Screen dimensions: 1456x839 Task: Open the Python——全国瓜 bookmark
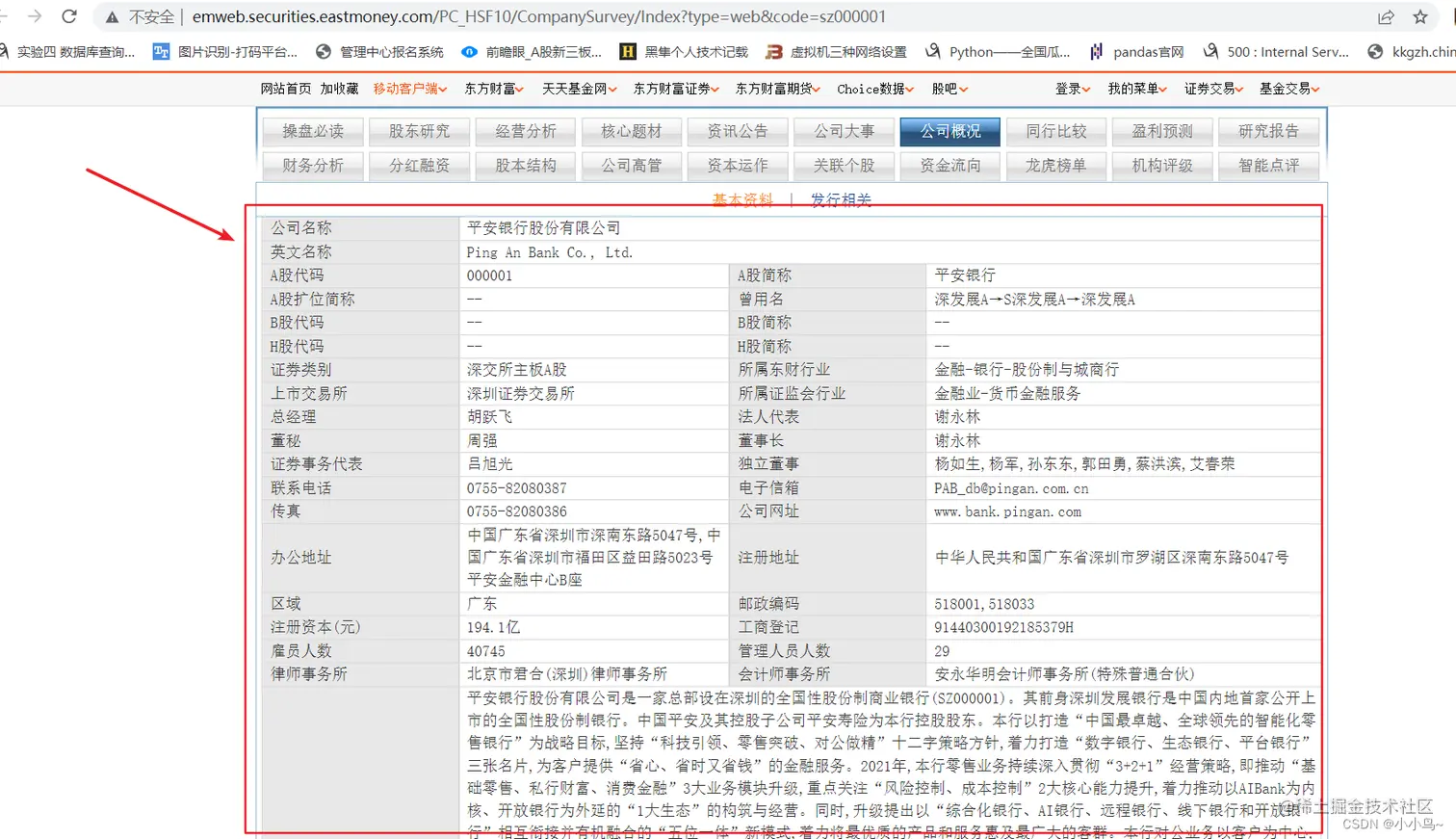(x=998, y=52)
